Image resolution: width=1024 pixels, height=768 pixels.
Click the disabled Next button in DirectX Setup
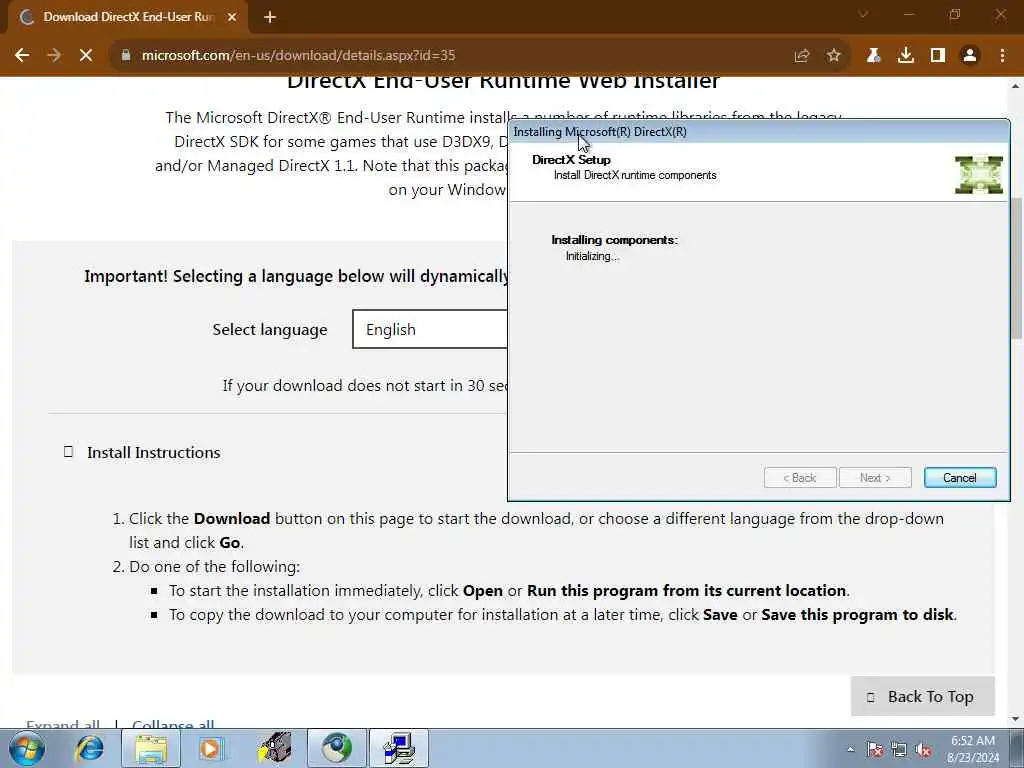[x=875, y=477]
